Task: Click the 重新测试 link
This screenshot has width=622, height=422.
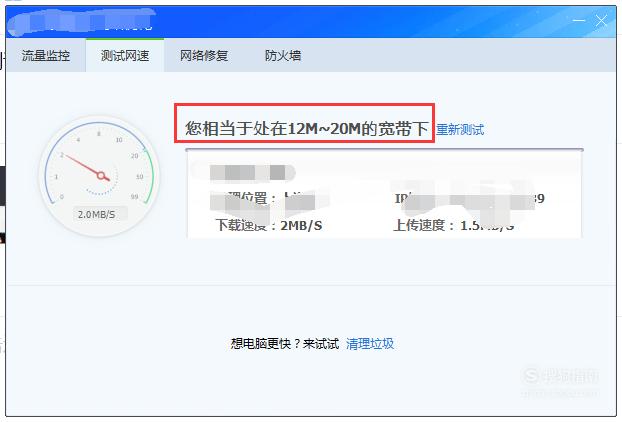Action: (460, 130)
